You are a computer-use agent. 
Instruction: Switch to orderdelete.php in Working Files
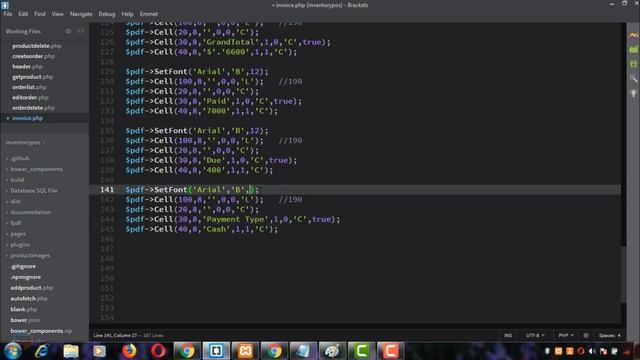[x=33, y=108]
